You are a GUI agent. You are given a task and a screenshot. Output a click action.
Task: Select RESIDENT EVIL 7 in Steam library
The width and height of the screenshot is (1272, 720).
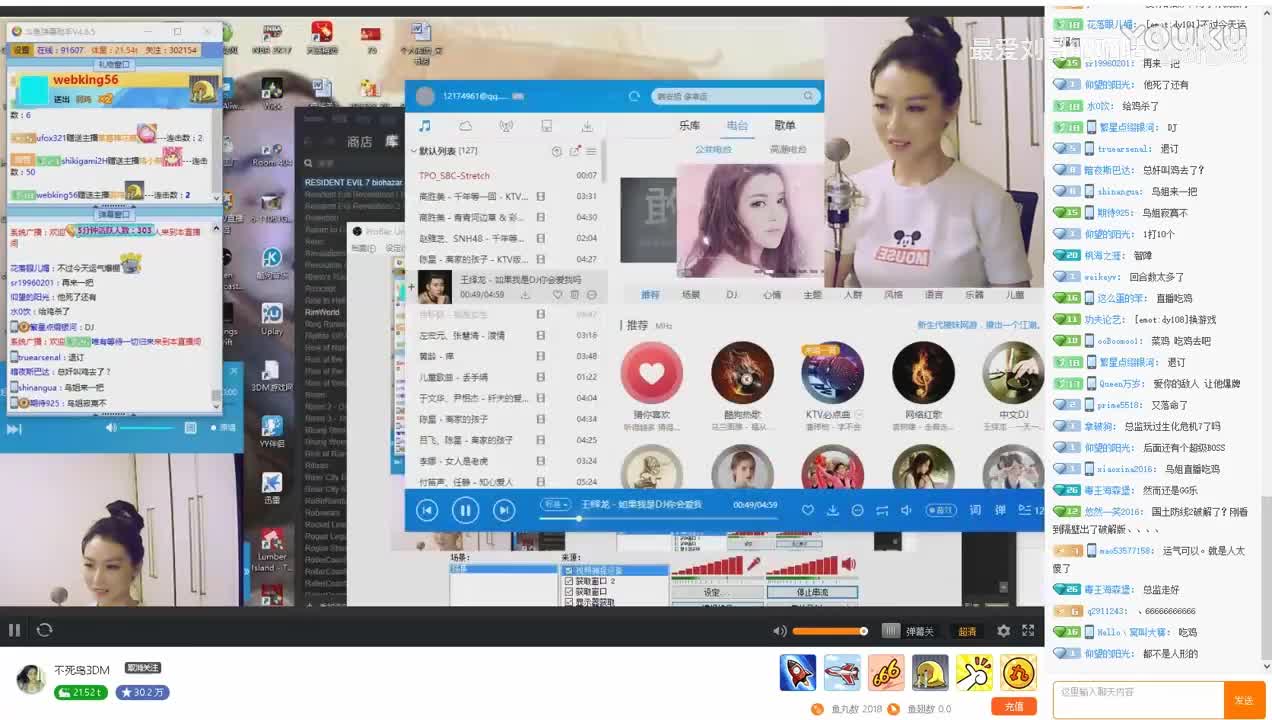point(352,183)
